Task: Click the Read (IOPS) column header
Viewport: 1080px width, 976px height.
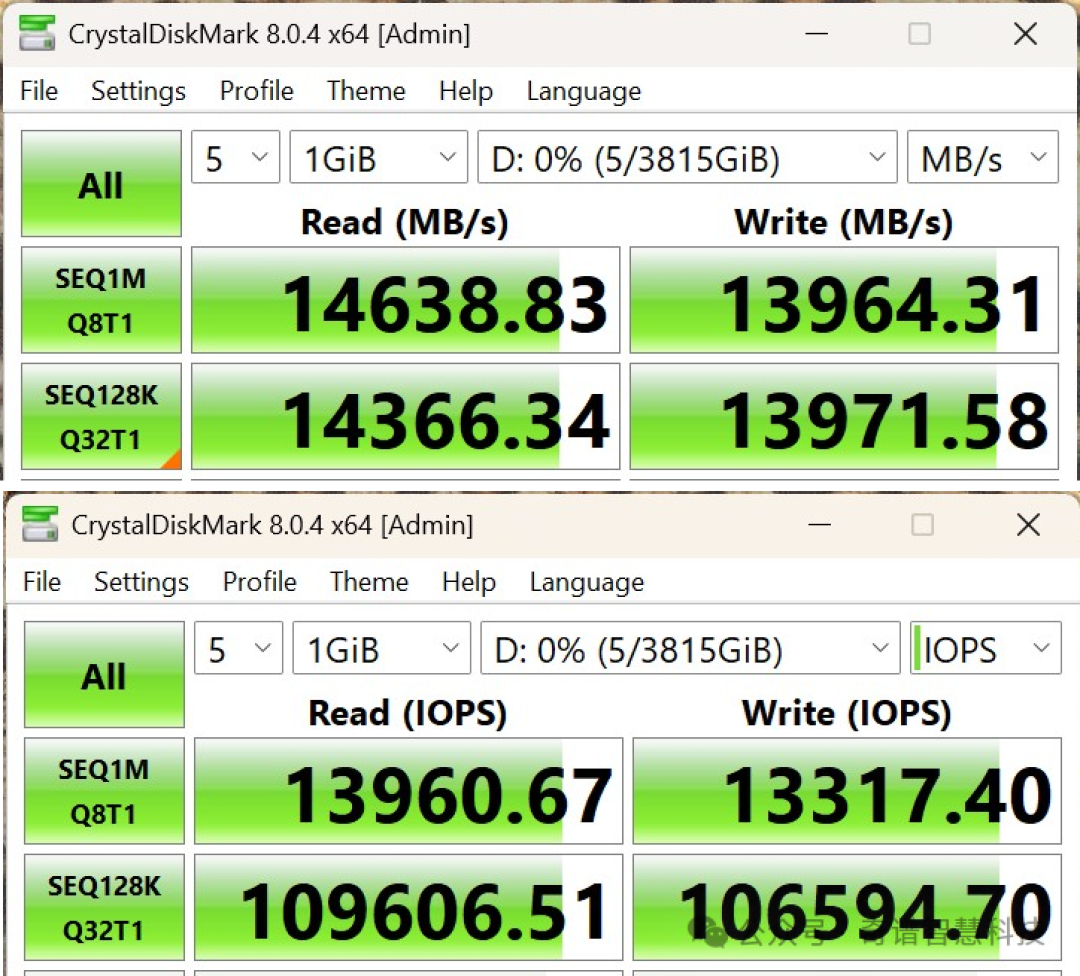Action: 408,714
